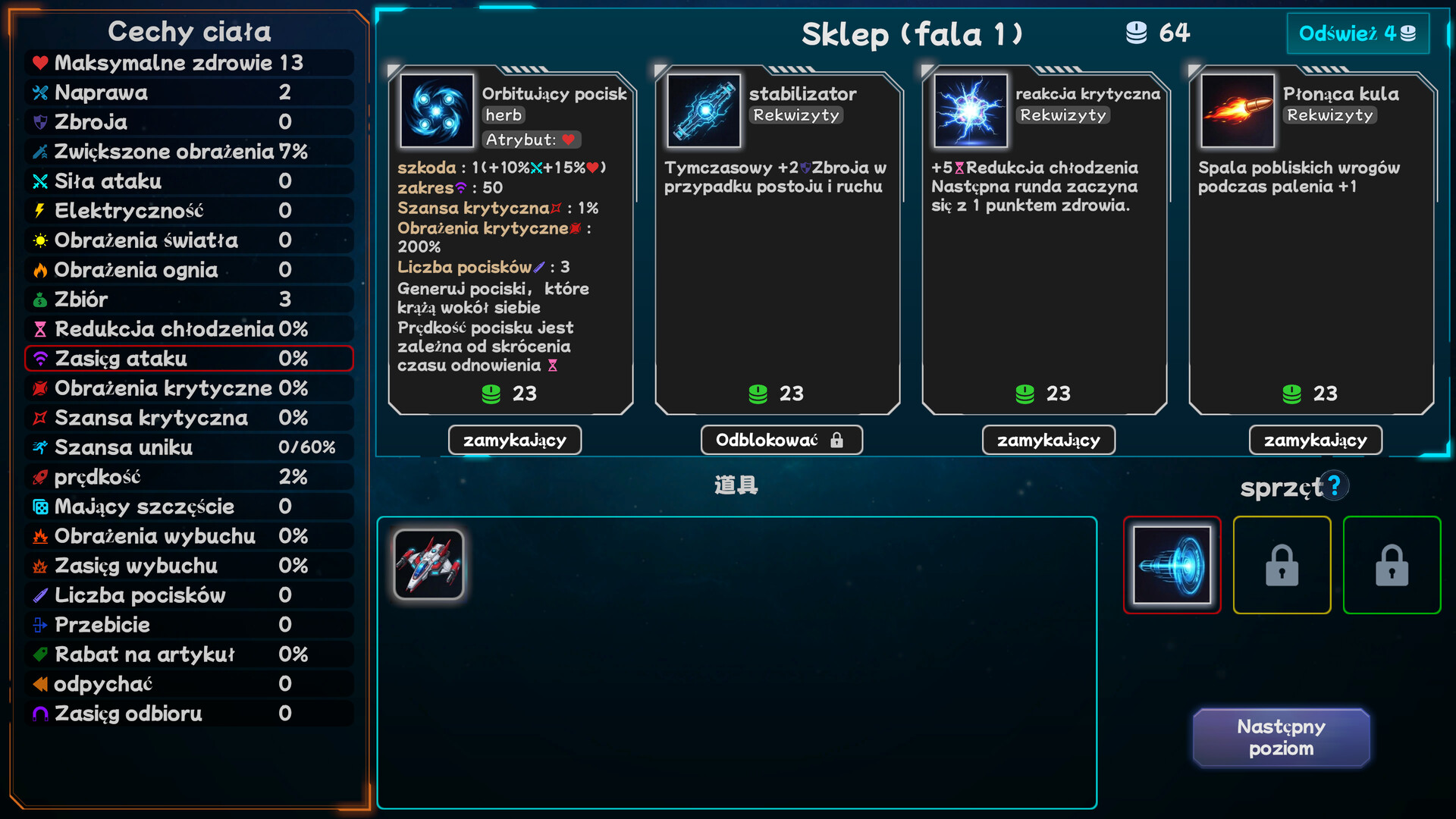Image resolution: width=1456 pixels, height=819 pixels.
Task: Select the highlighted Zasięg ataku stat row
Action: (190, 358)
